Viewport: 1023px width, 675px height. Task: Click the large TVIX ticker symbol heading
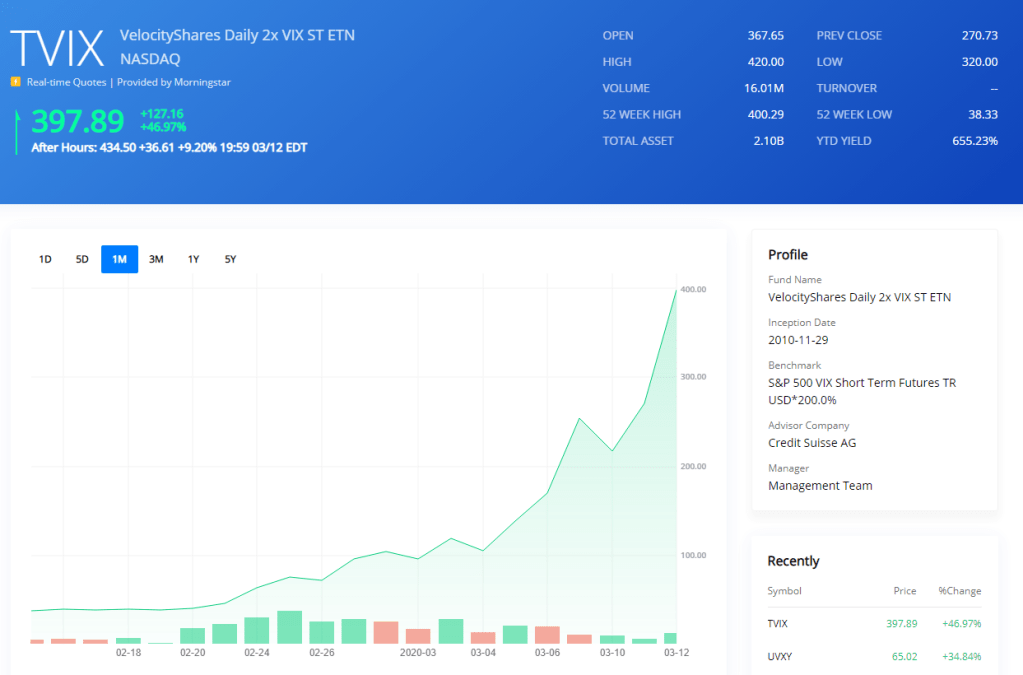[x=57, y=48]
